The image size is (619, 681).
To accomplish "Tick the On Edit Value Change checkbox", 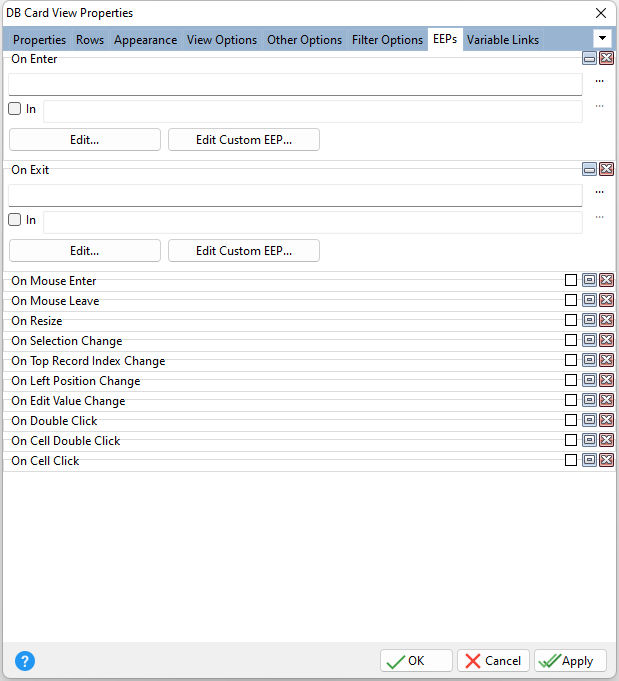I will [571, 400].
